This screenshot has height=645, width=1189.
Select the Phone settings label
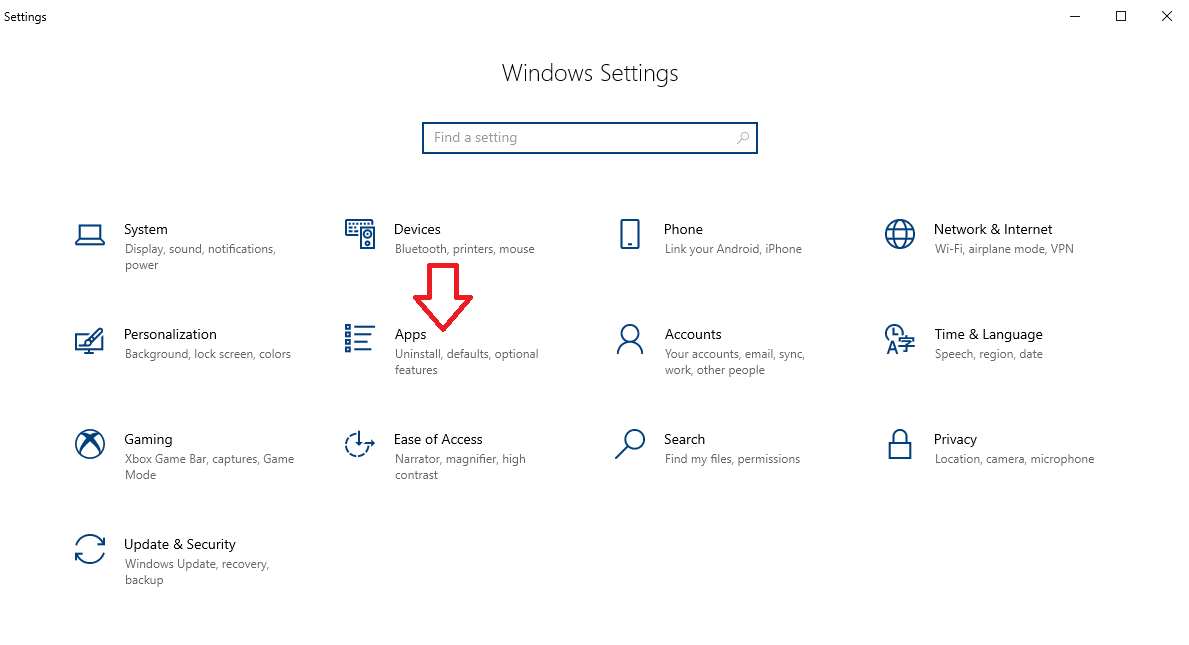683,230
